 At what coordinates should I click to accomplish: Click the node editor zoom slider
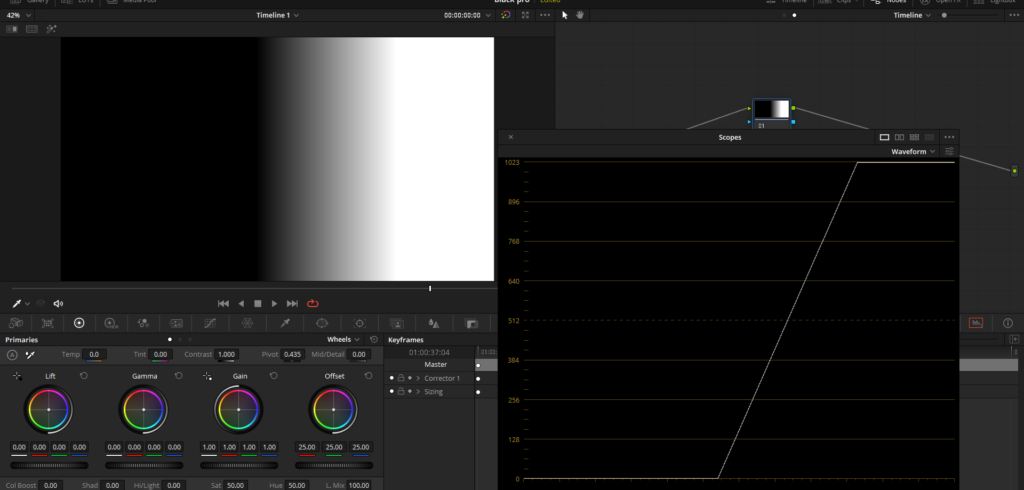coord(970,15)
